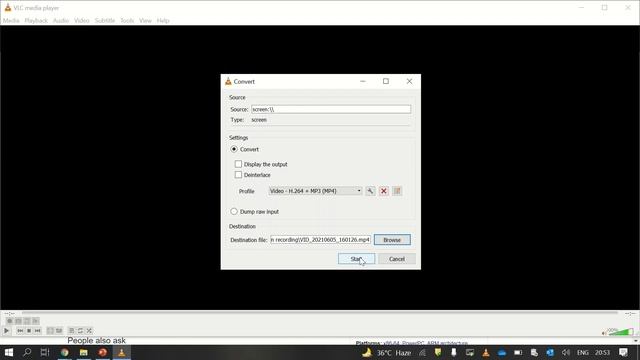Image resolution: width=640 pixels, height=360 pixels.
Task: Click ENG language indicator in tray
Action: (x=583, y=353)
